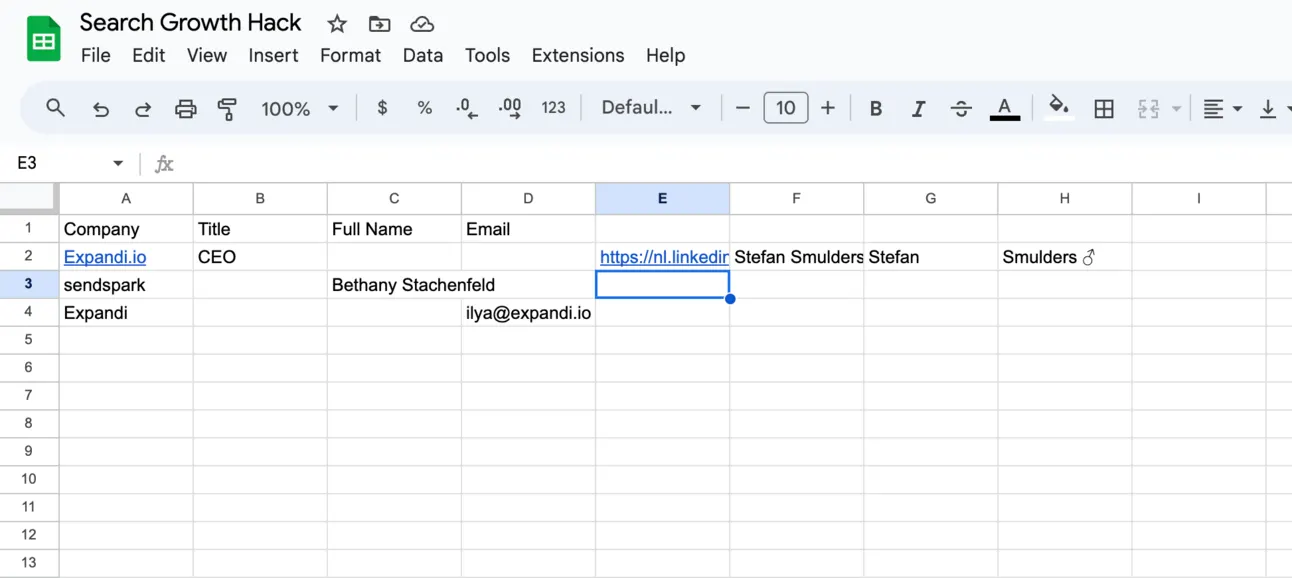Open the fill color picker
The width and height of the screenshot is (1292, 578).
[1059, 108]
